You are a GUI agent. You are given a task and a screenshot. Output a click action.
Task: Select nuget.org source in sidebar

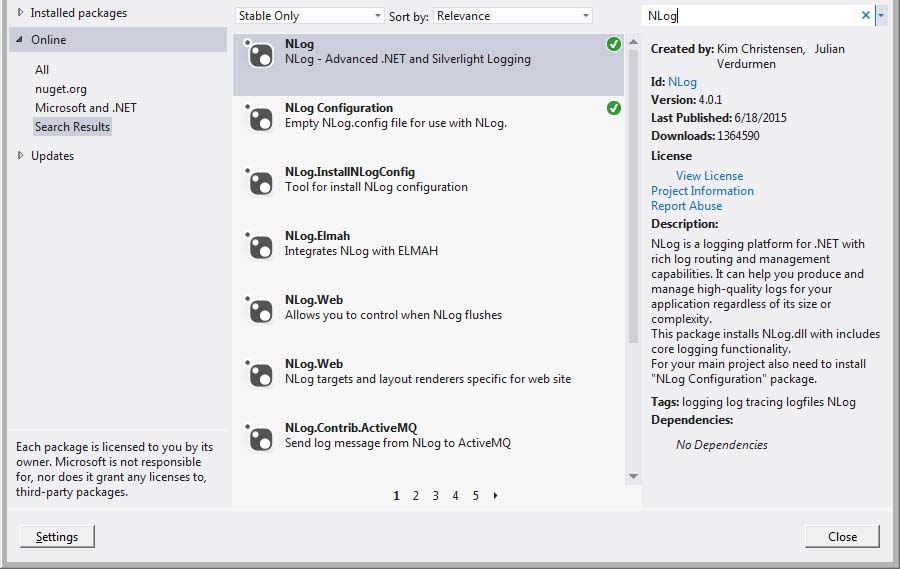coord(61,89)
